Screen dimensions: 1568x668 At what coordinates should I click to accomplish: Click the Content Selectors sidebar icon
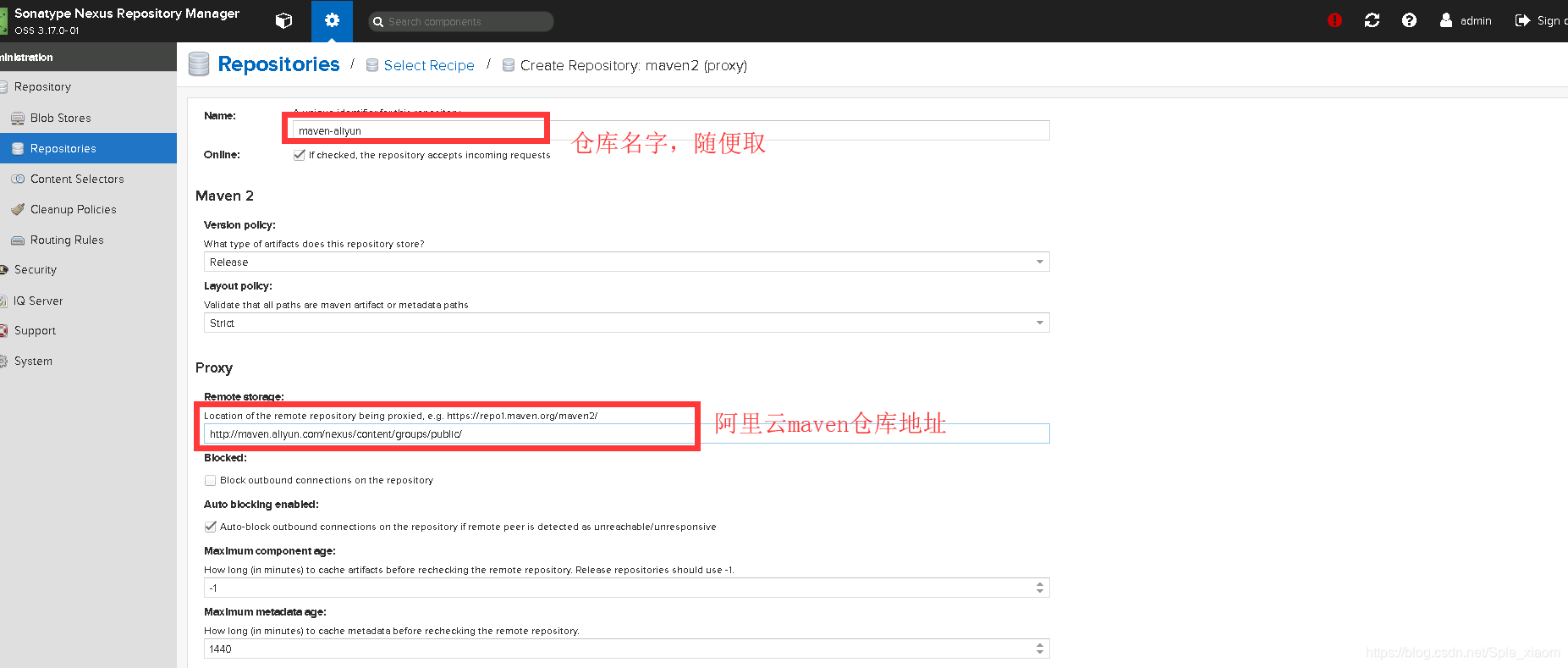point(18,179)
